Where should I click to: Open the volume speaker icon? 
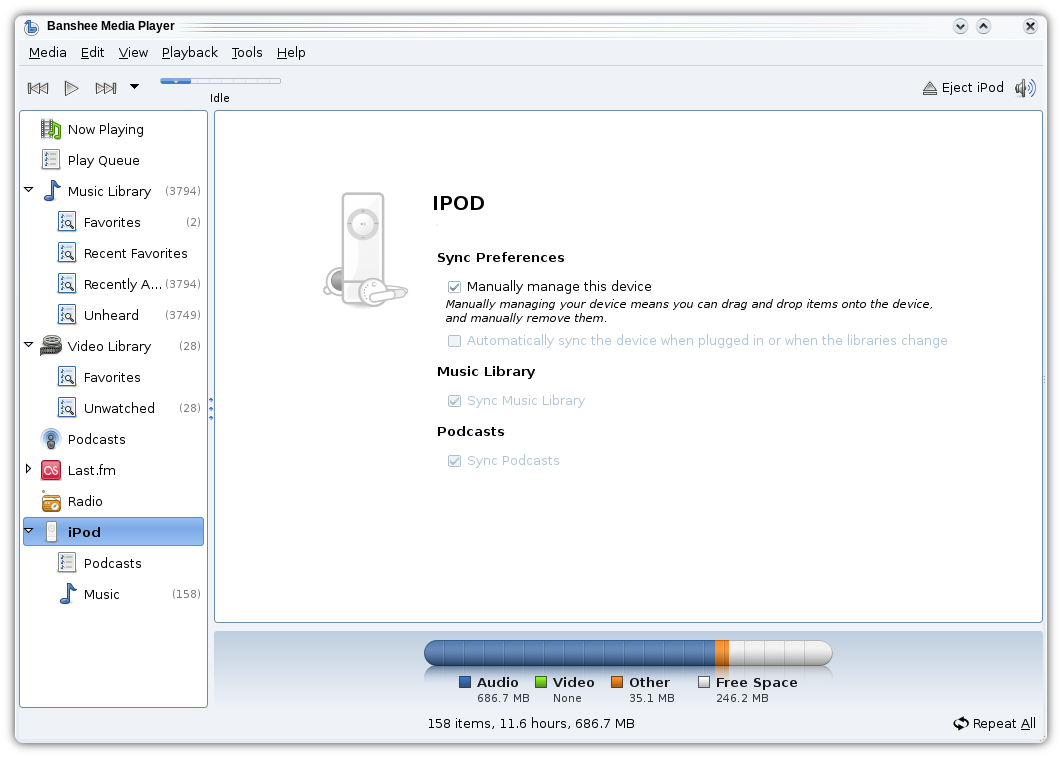(1025, 88)
